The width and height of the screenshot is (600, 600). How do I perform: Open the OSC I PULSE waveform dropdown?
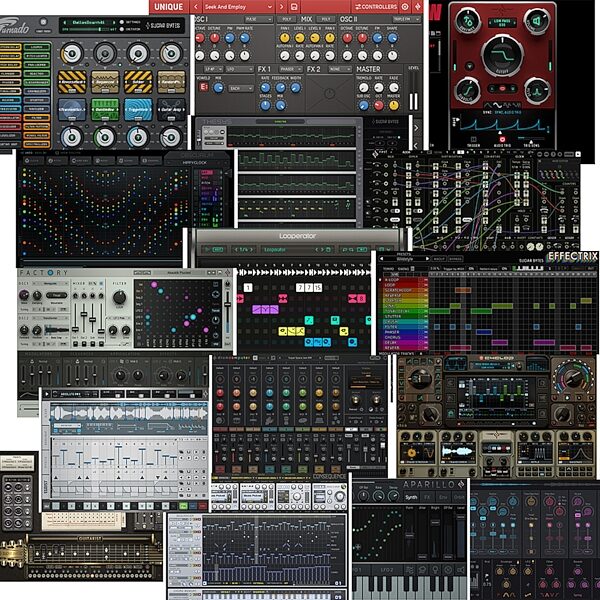[x=259, y=19]
